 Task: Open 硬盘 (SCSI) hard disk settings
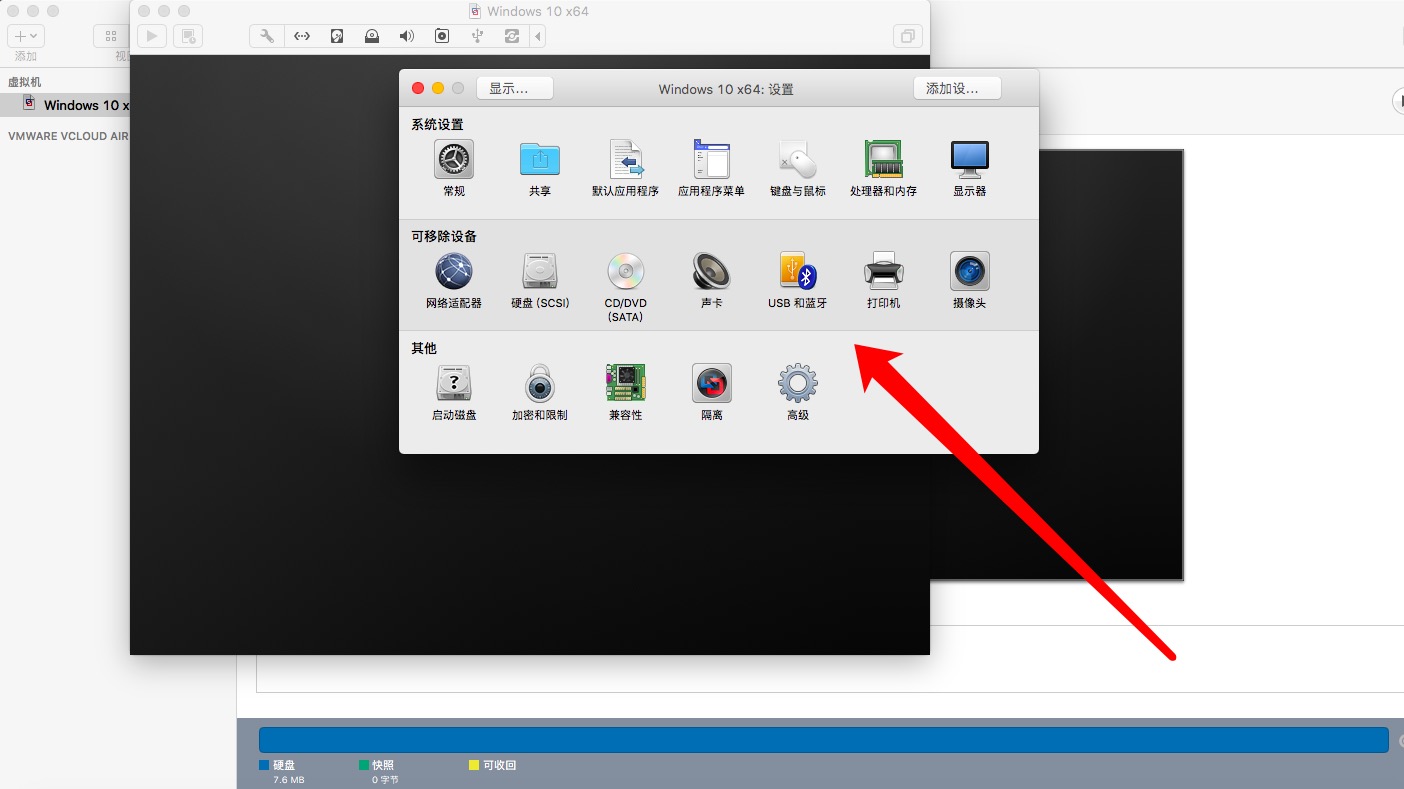tap(540, 279)
